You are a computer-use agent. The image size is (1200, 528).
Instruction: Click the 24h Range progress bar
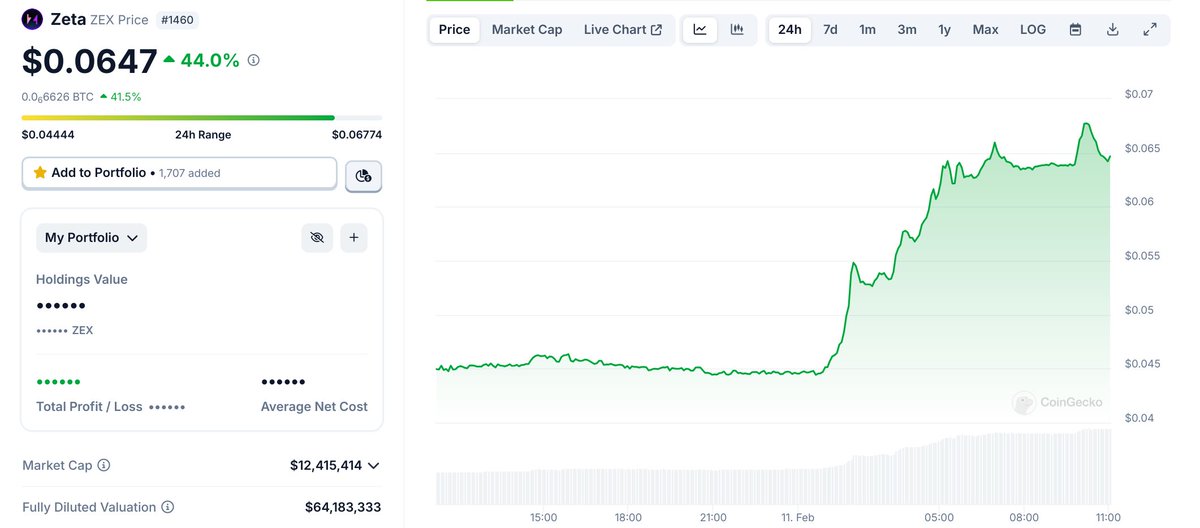(202, 117)
